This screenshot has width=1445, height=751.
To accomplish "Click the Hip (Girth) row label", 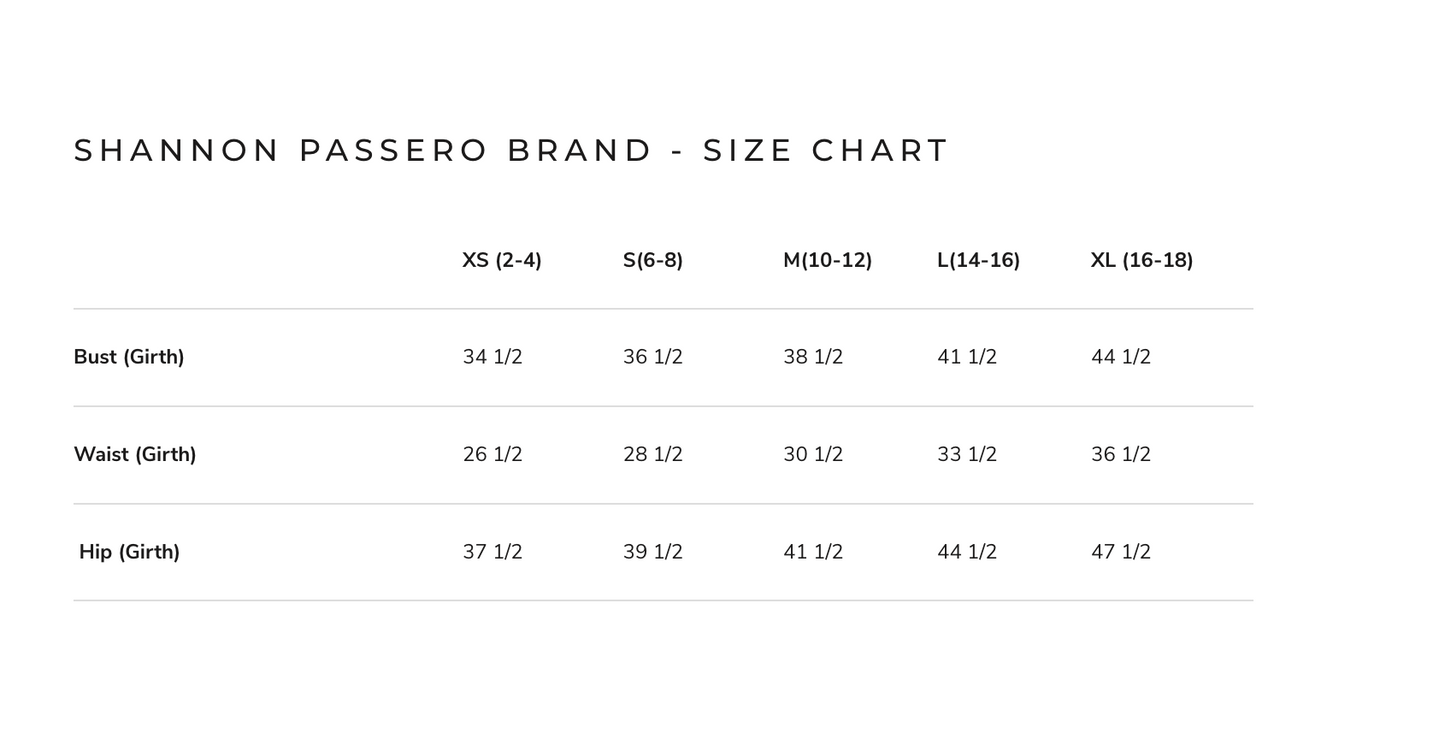I will [129, 552].
